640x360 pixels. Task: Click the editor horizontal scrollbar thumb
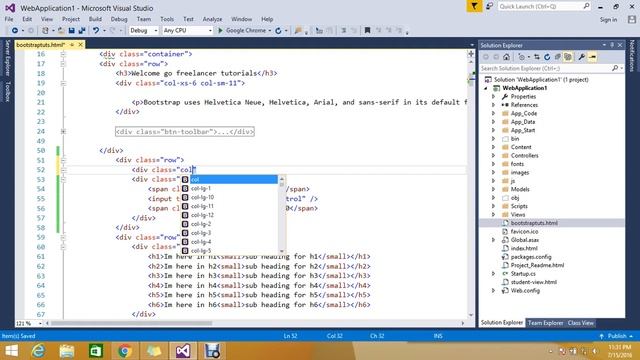tap(131, 323)
